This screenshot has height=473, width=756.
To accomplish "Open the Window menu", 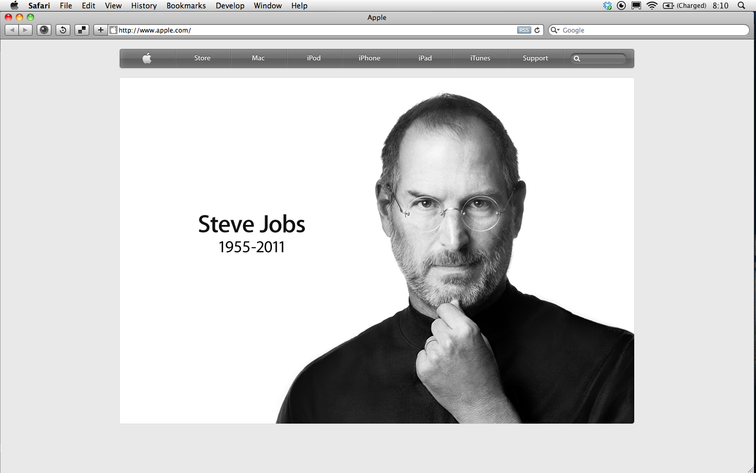I will click(268, 6).
